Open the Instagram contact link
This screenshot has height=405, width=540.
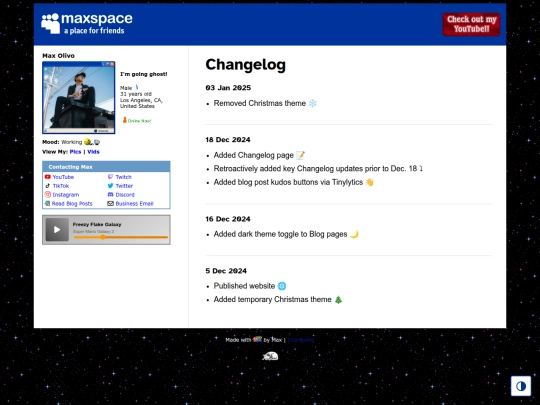[x=65, y=195]
